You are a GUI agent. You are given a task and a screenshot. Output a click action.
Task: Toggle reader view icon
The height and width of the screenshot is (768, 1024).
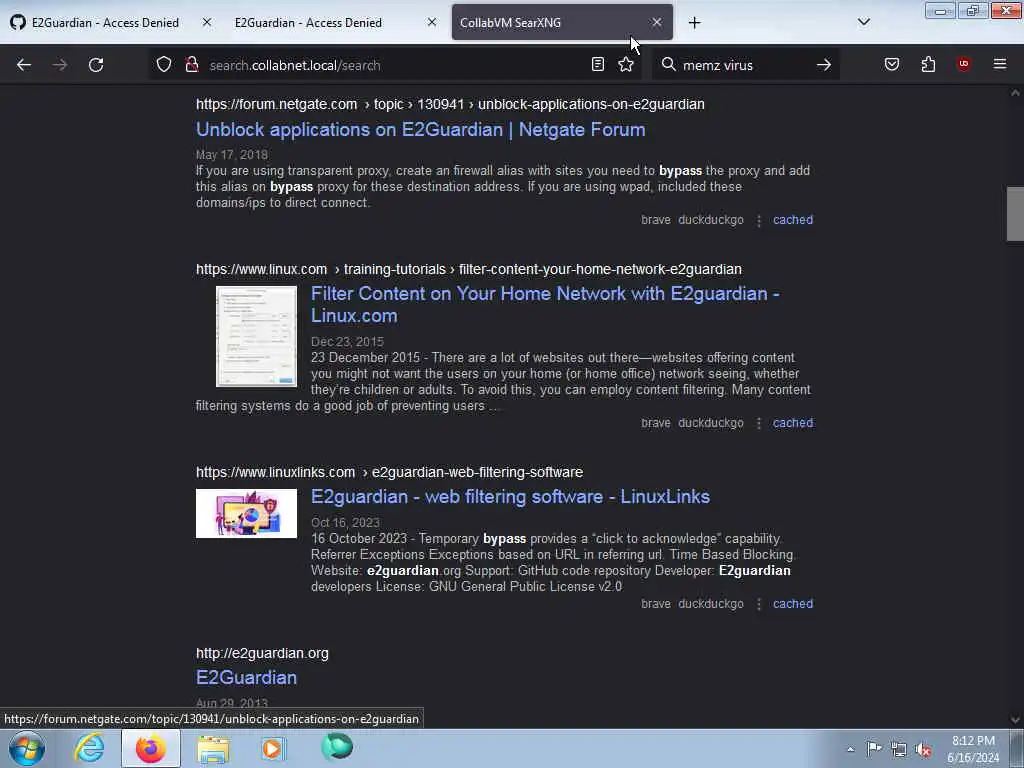pyautogui.click(x=598, y=64)
